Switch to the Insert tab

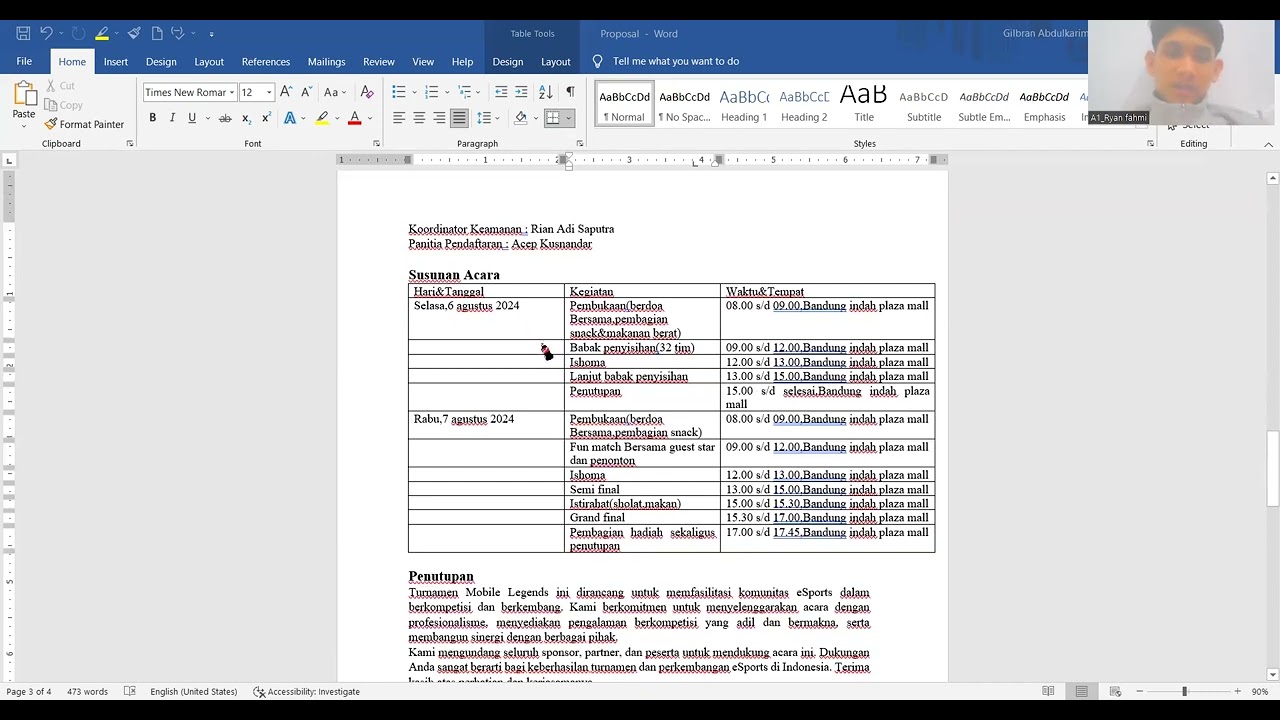point(116,61)
